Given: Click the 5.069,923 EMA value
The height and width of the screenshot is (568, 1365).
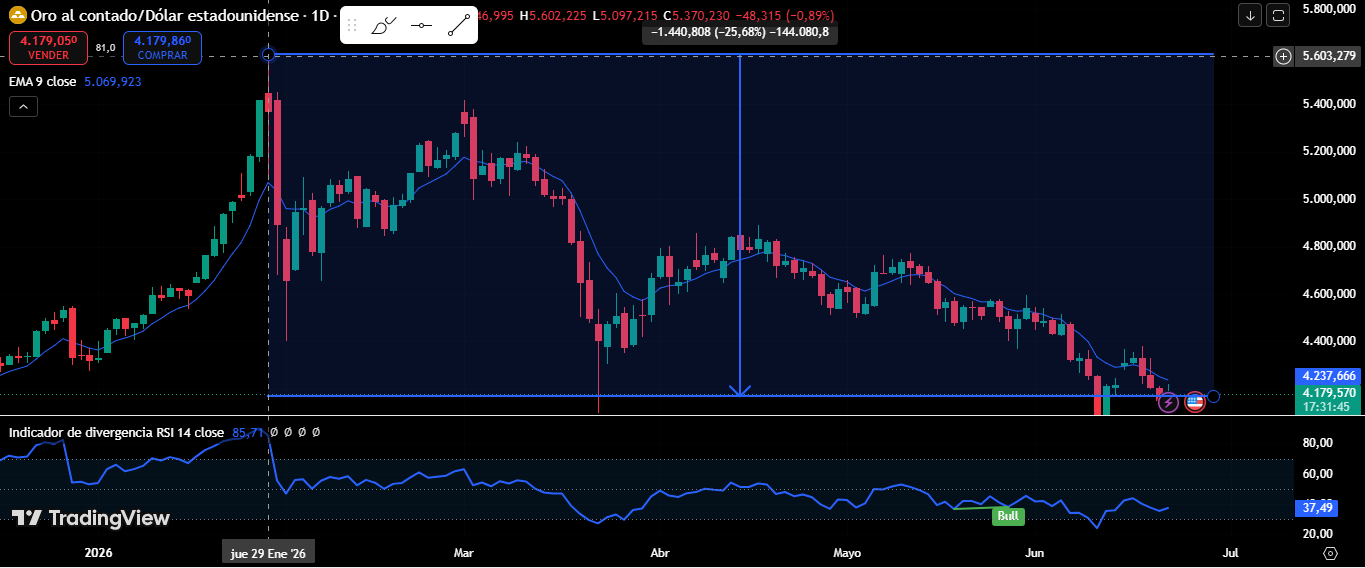Looking at the screenshot, I should [113, 81].
